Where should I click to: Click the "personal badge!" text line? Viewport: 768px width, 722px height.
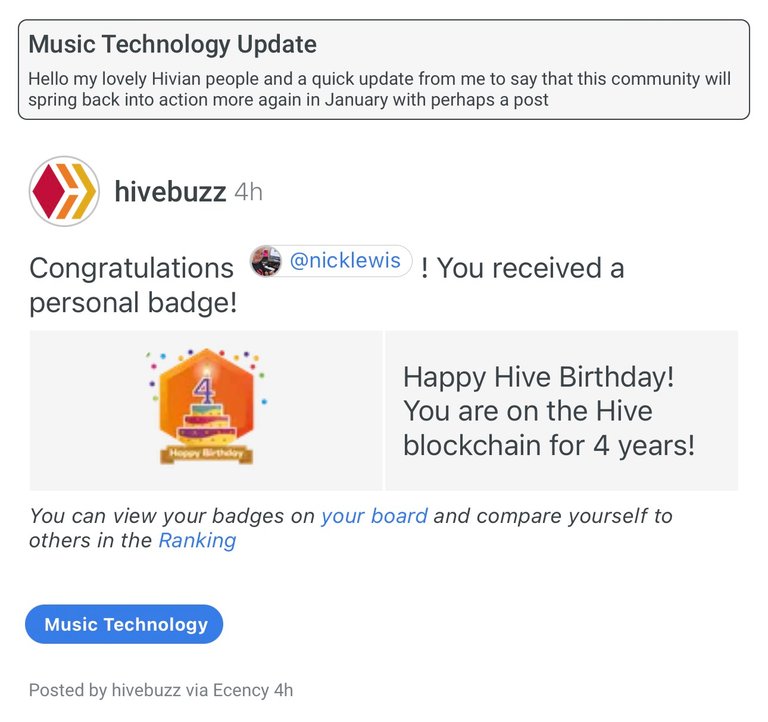point(133,302)
